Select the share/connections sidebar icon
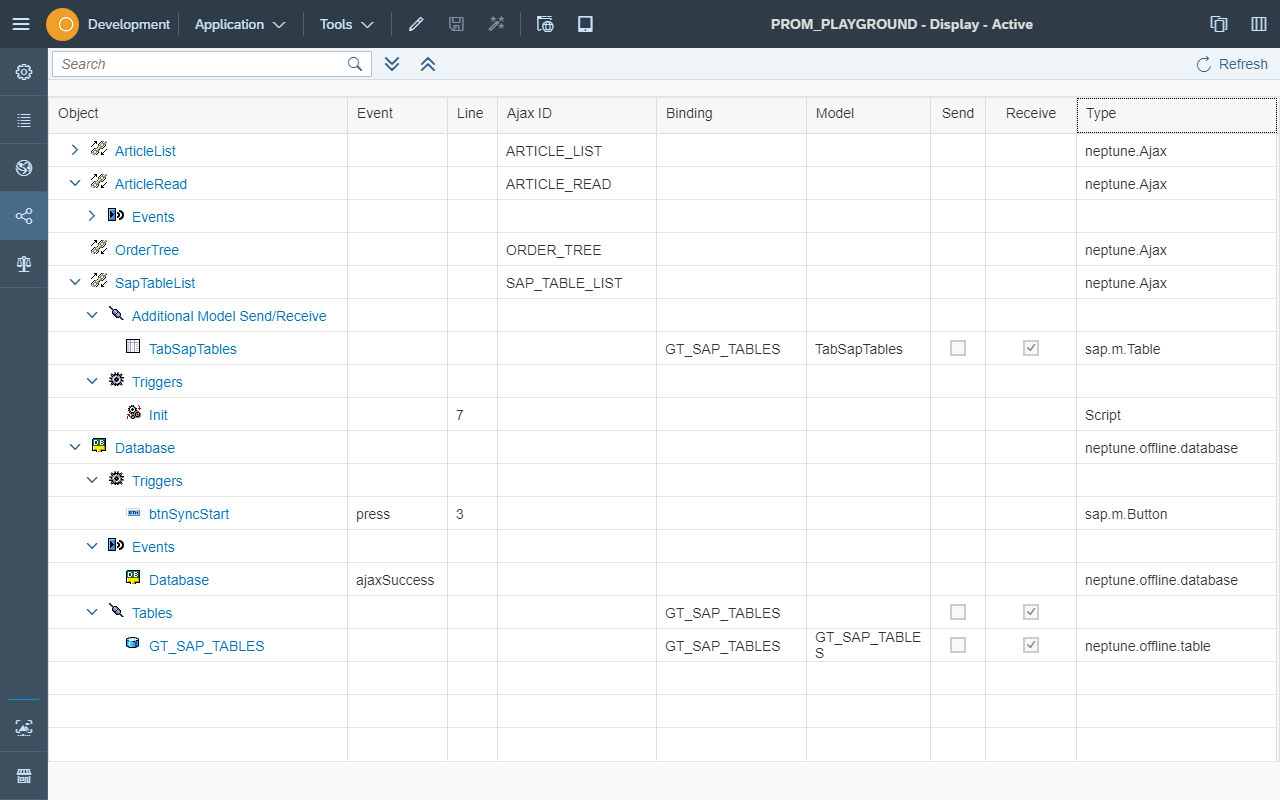1280x800 pixels. coord(24,215)
